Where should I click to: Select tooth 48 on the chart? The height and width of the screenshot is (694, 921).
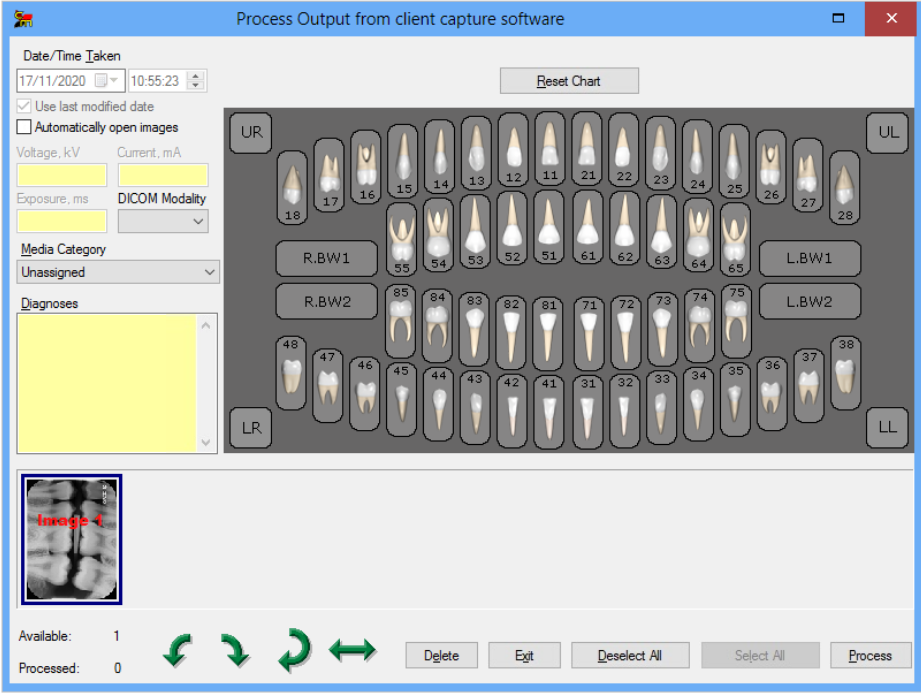coord(291,373)
